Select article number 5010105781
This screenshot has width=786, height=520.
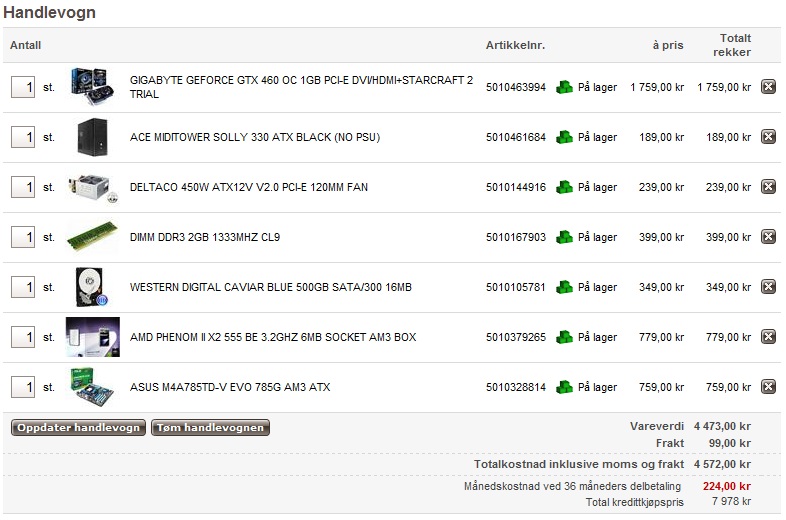coord(515,287)
